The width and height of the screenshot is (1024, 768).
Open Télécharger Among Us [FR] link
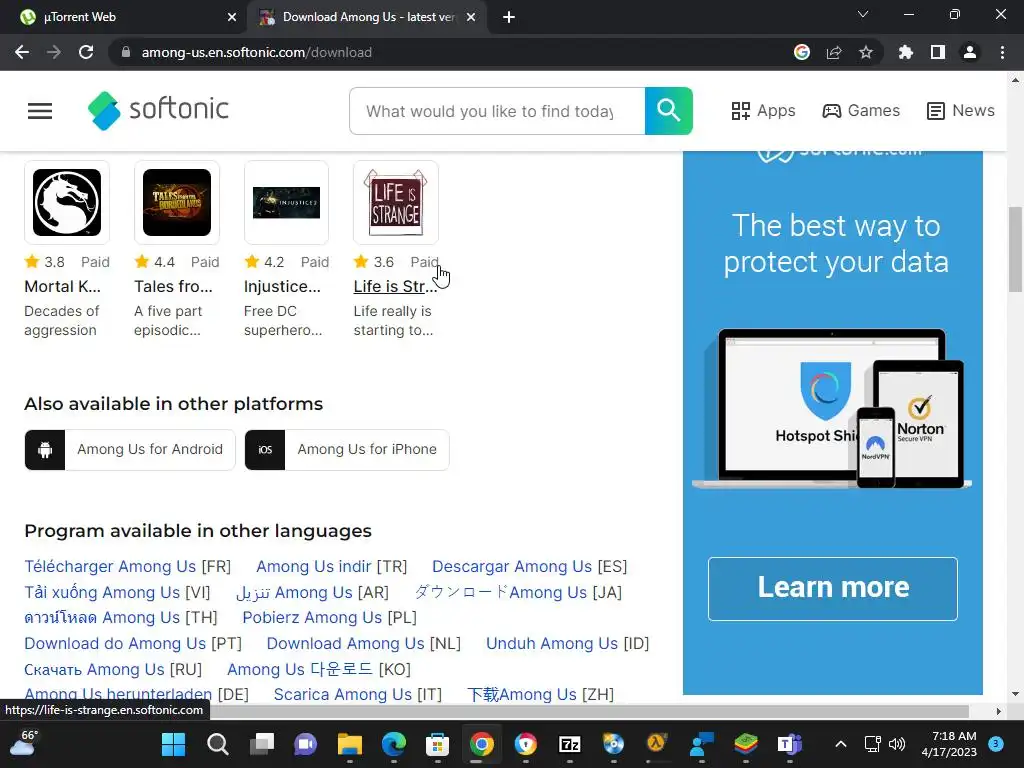click(127, 566)
